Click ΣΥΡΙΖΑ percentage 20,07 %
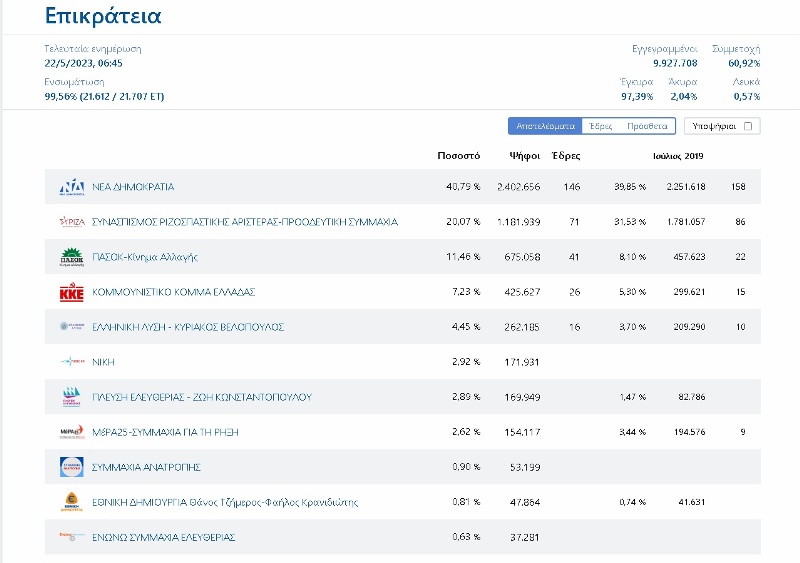This screenshot has height=563, width=800. tap(463, 222)
